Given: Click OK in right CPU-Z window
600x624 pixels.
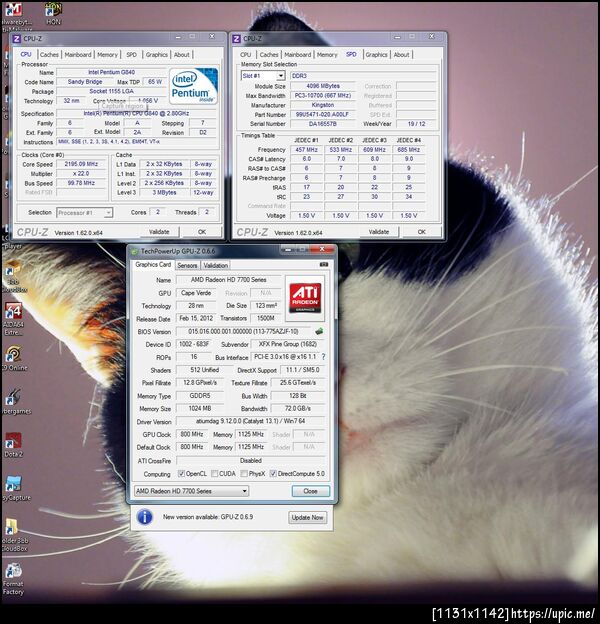Looking at the screenshot, I should pyautogui.click(x=422, y=232).
